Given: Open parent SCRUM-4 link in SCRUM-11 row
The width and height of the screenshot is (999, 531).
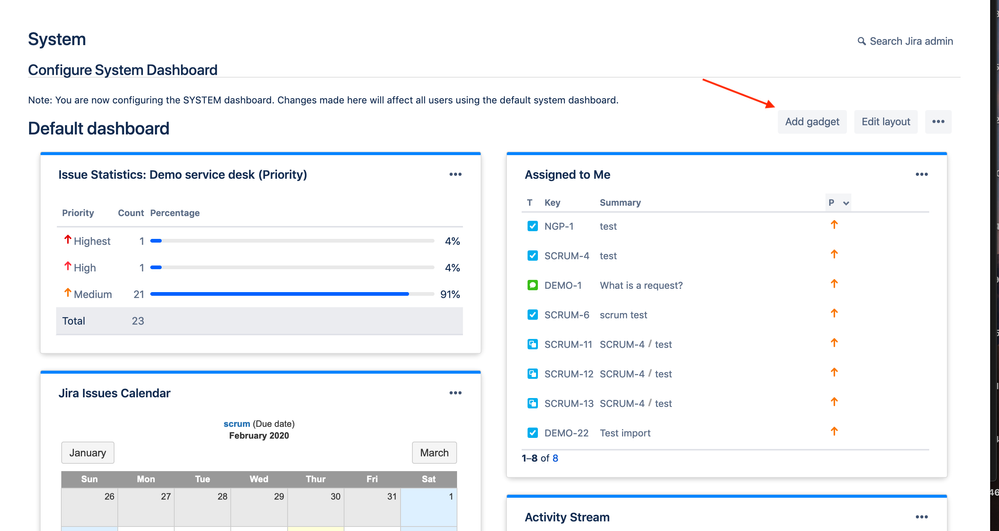Looking at the screenshot, I should [x=622, y=344].
